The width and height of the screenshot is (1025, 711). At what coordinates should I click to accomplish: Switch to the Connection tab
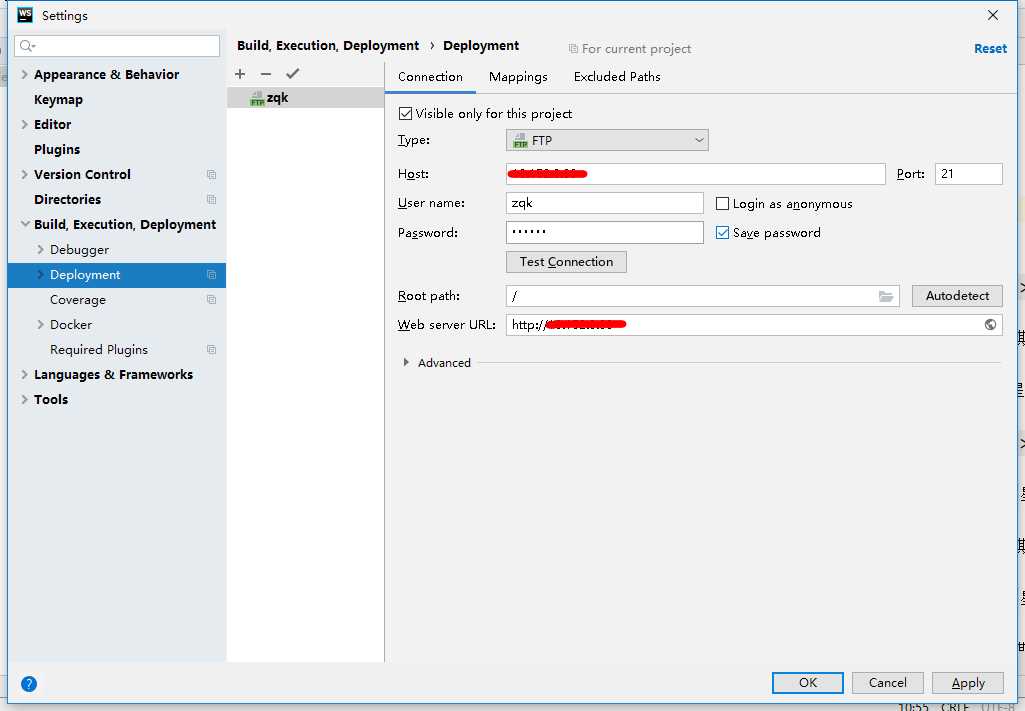[430, 77]
